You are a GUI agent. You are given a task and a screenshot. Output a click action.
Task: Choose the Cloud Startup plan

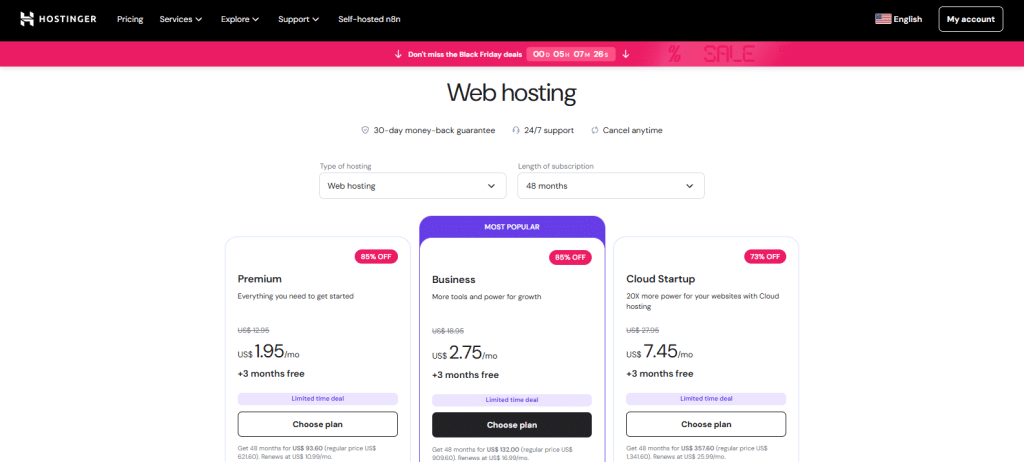(706, 424)
